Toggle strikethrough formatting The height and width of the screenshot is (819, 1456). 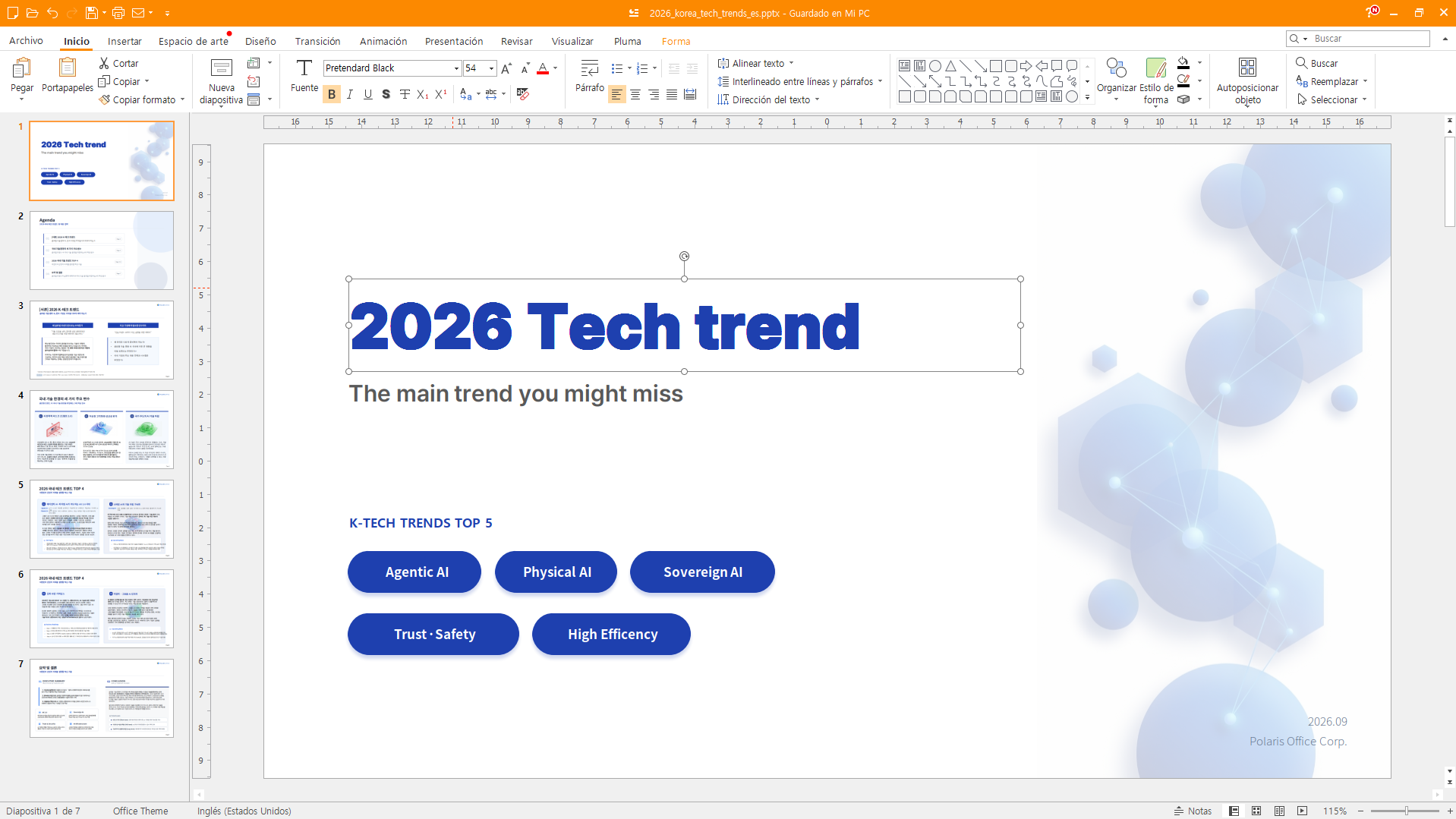(x=405, y=94)
